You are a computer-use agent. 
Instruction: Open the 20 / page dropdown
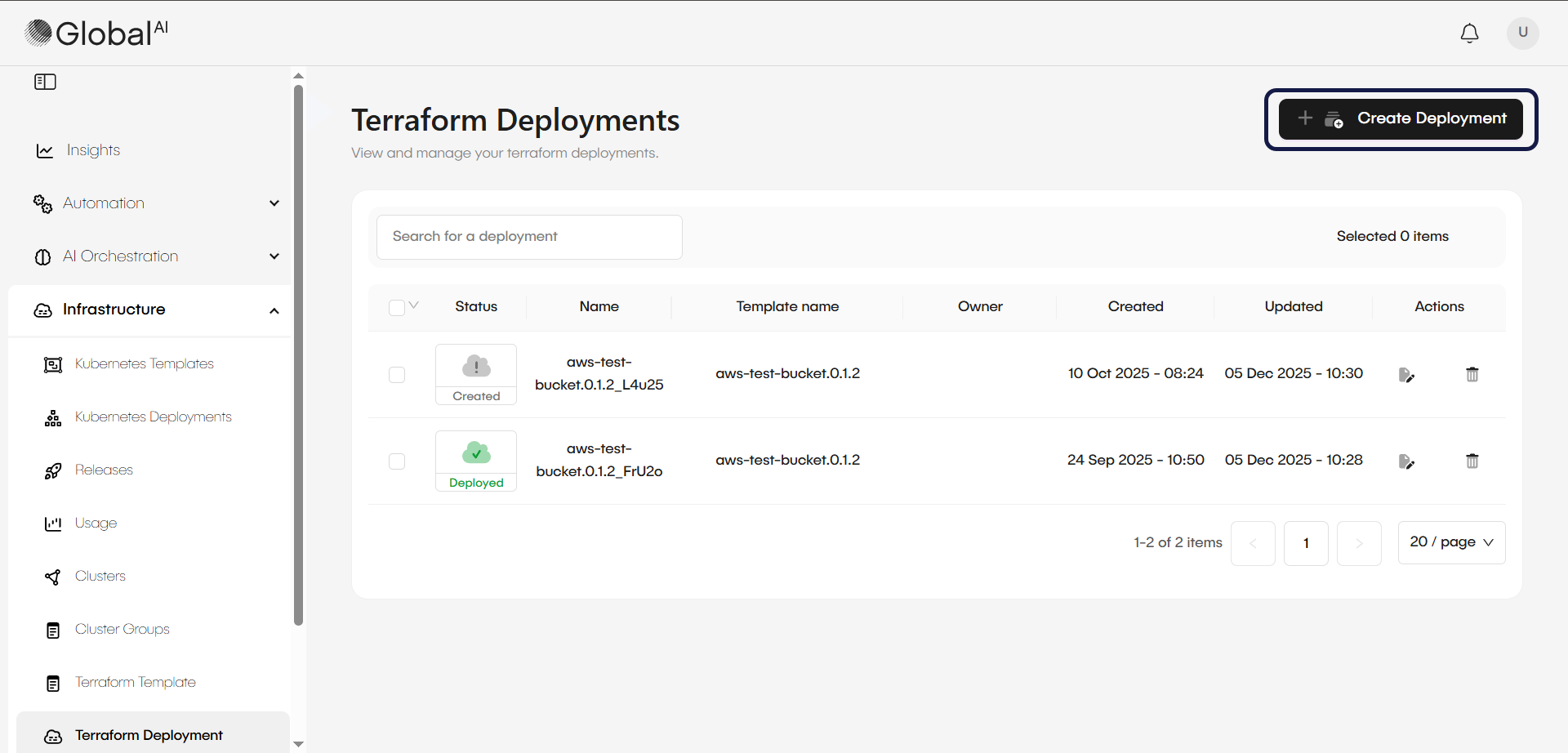1451,542
